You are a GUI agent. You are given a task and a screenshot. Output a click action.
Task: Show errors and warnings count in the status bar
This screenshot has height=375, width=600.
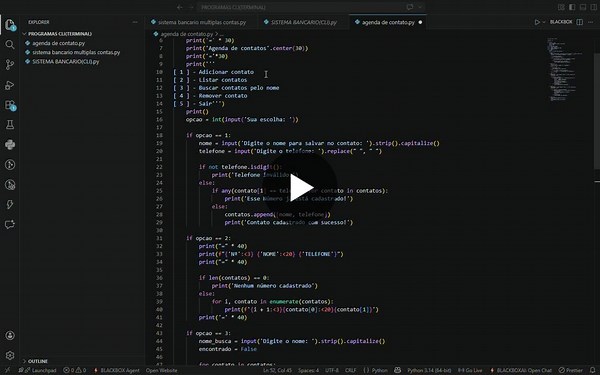click(75, 370)
